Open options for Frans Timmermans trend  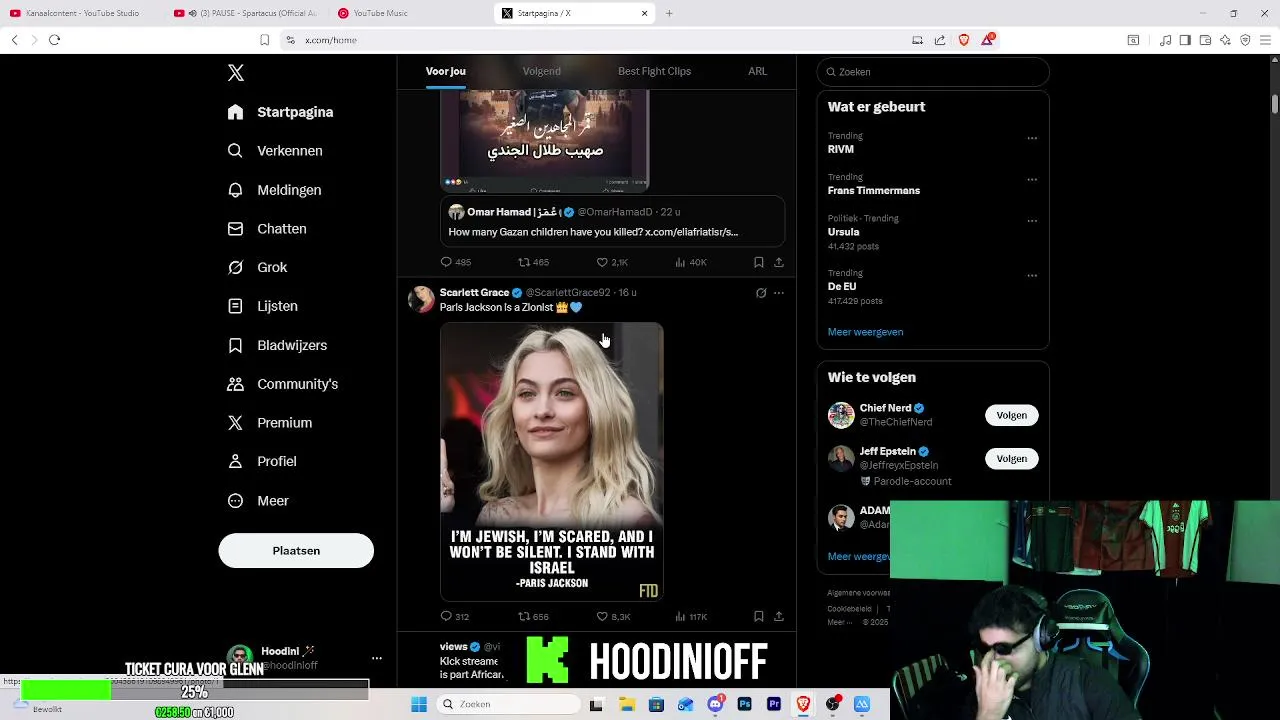click(x=1032, y=180)
